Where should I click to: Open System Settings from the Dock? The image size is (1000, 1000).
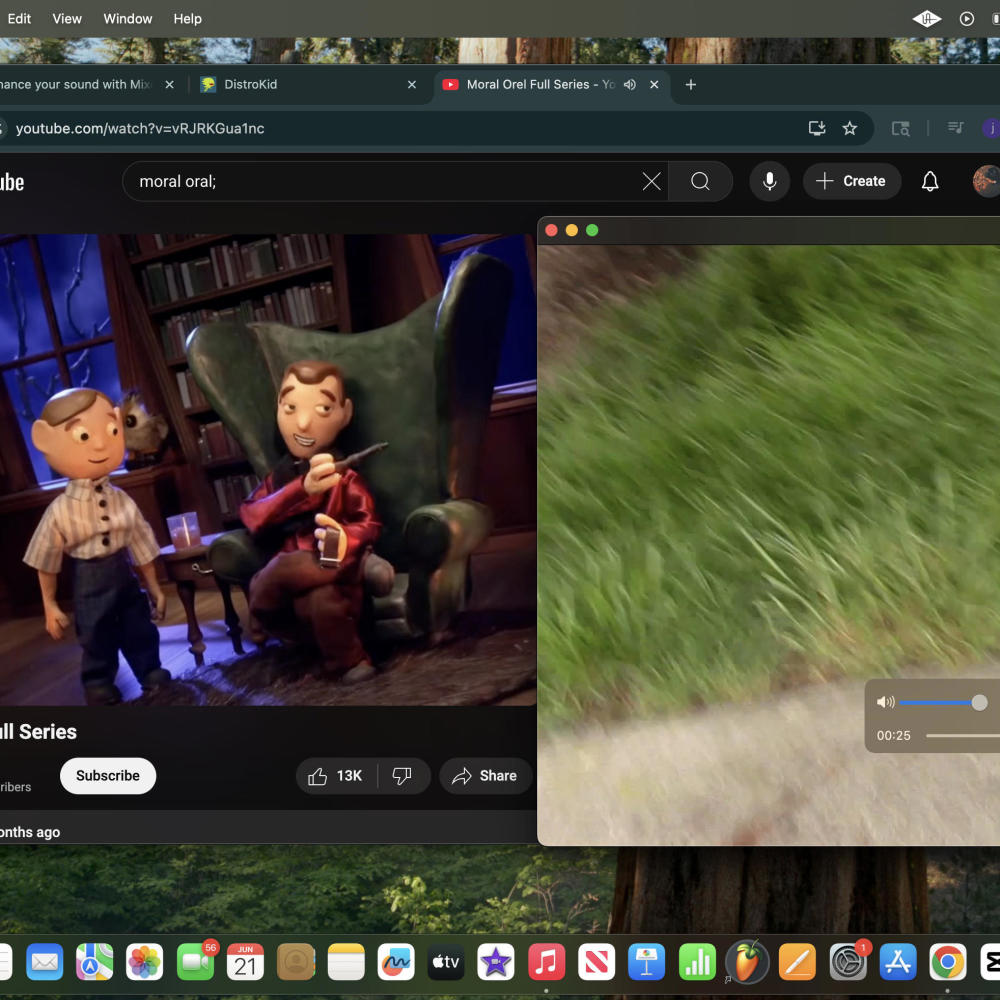point(848,961)
